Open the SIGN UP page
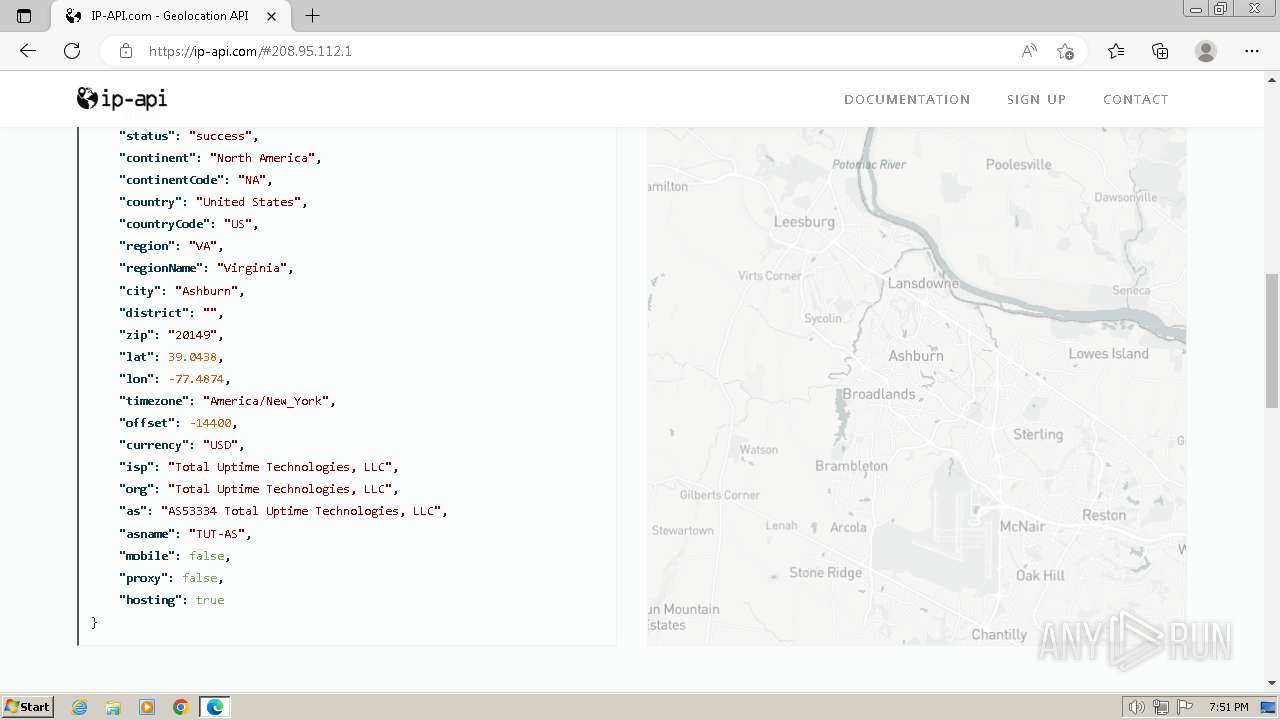Image resolution: width=1280 pixels, height=720 pixels. coord(1036,99)
